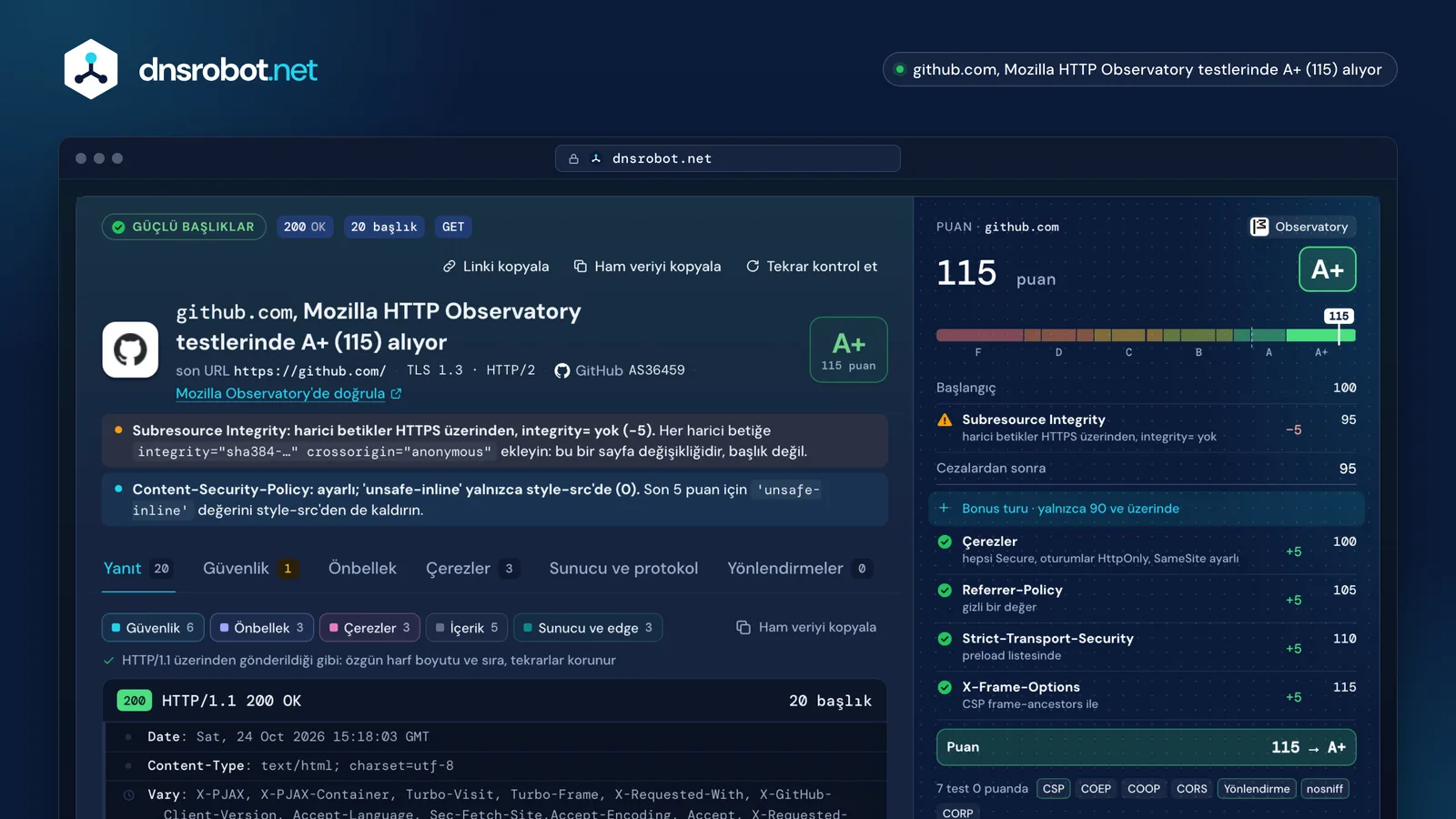Viewport: 1456px width, 819px height.
Task: Click the COEP test chip
Action: [1096, 789]
